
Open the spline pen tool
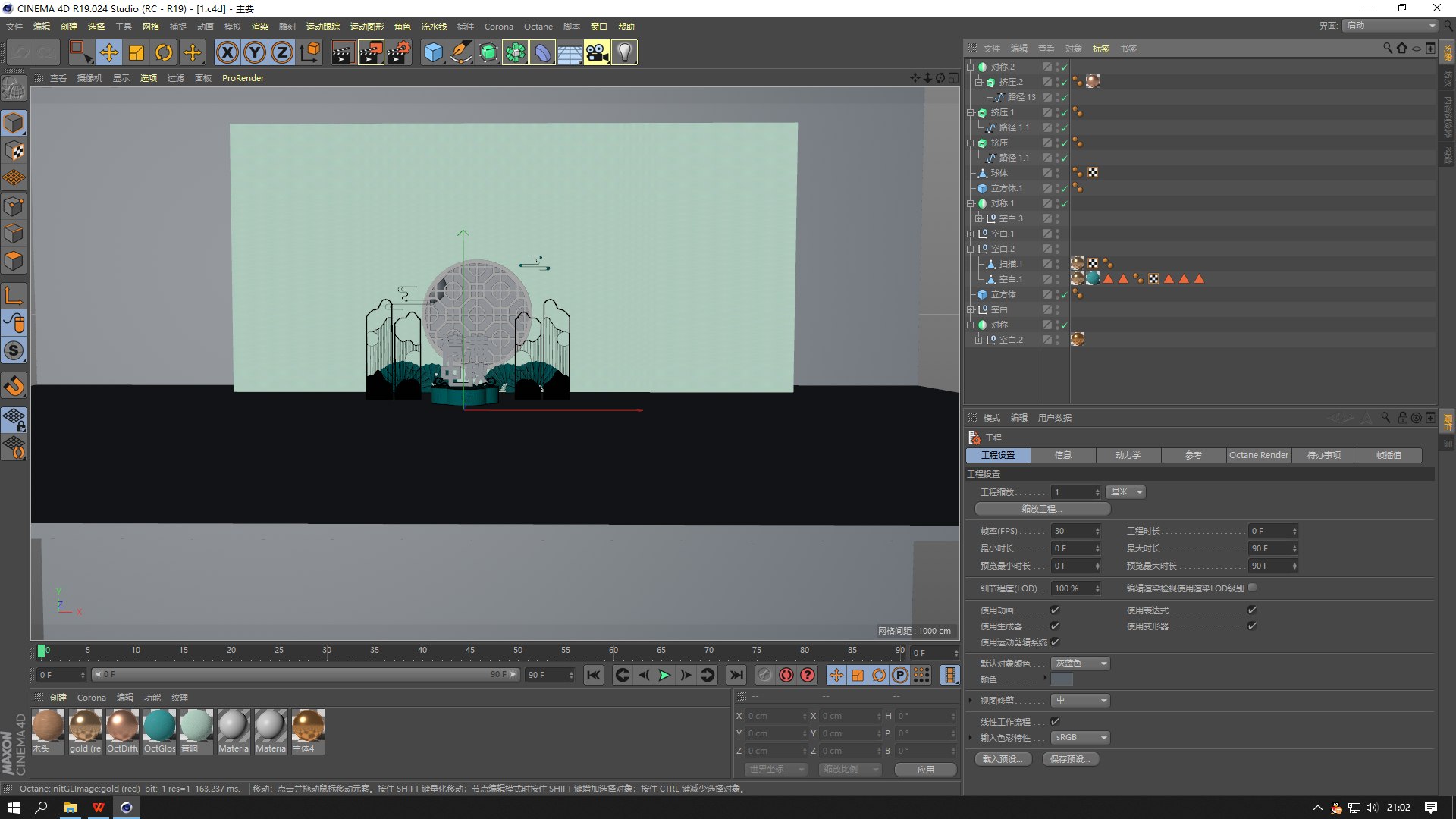[x=460, y=52]
